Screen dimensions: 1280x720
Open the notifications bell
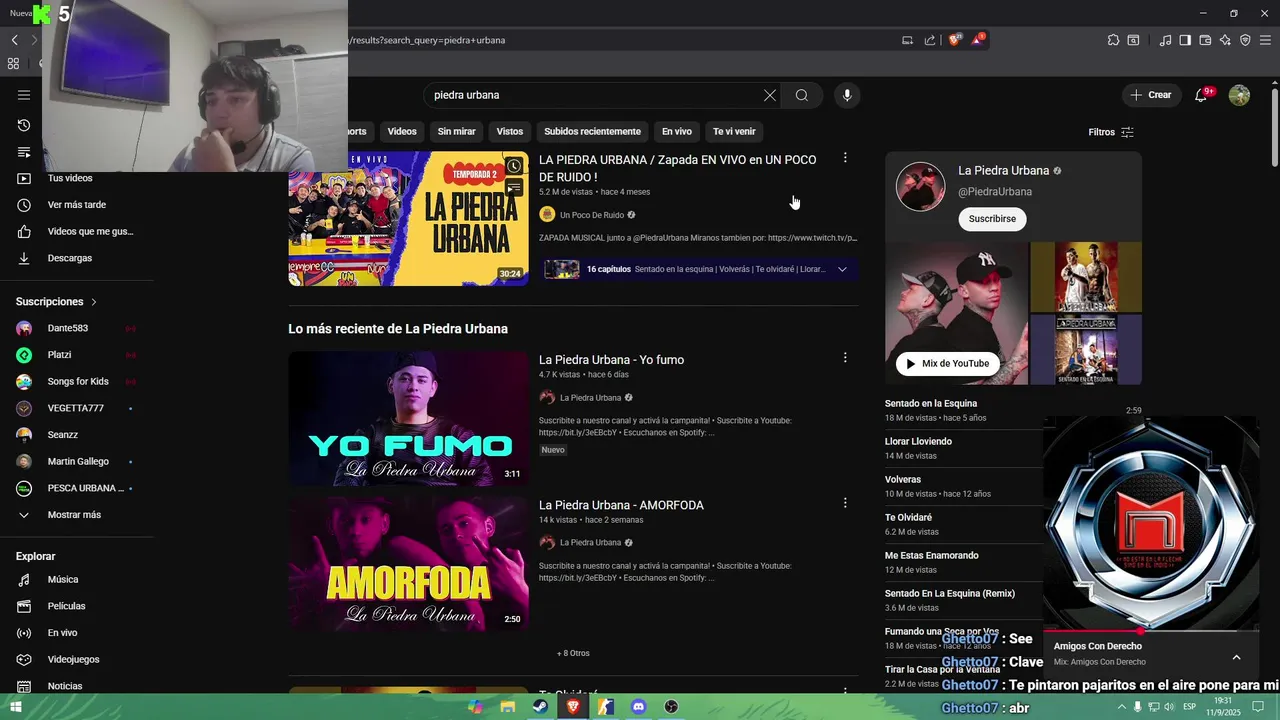(x=1202, y=95)
